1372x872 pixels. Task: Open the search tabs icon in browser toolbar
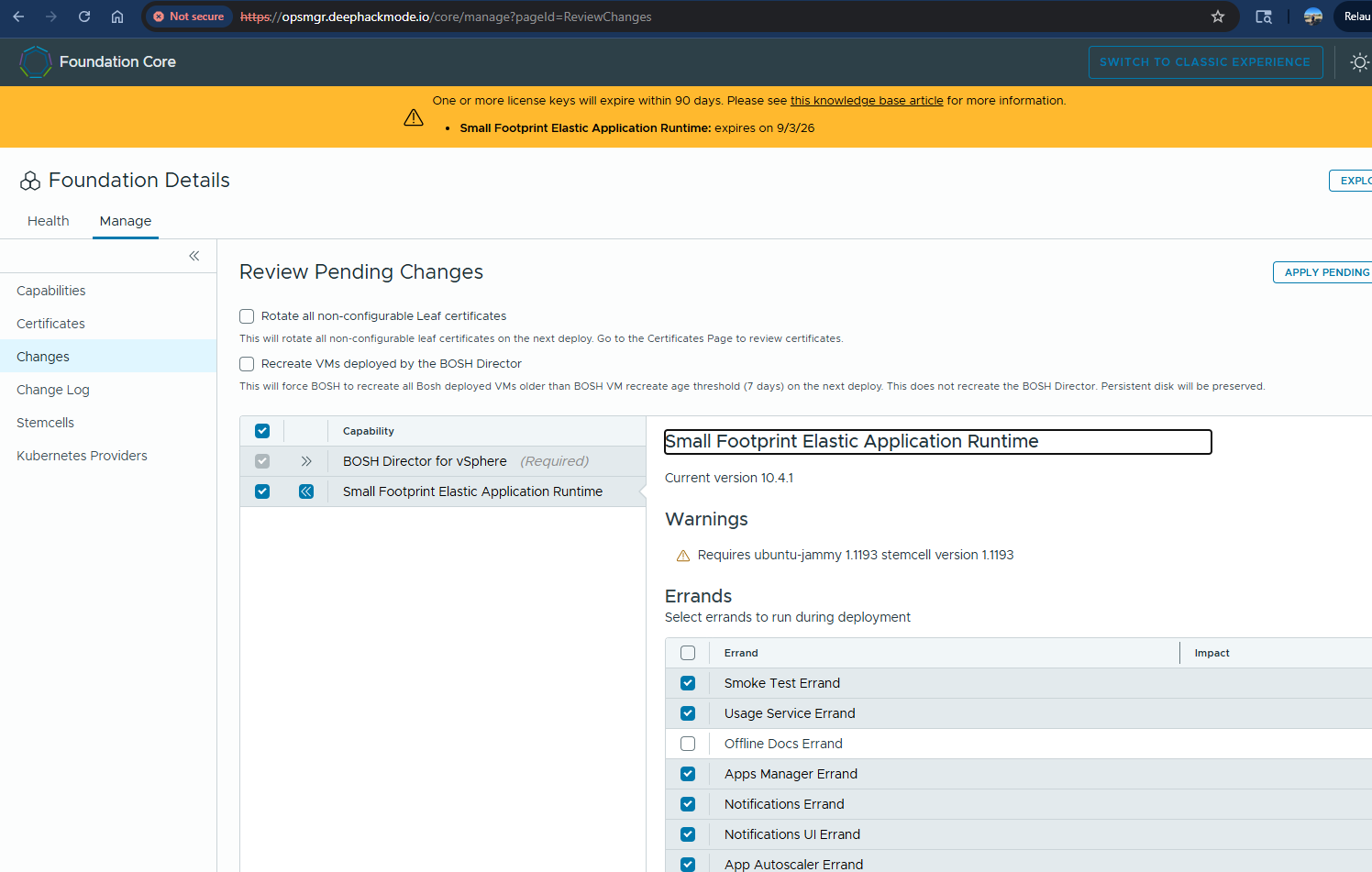pos(1264,17)
